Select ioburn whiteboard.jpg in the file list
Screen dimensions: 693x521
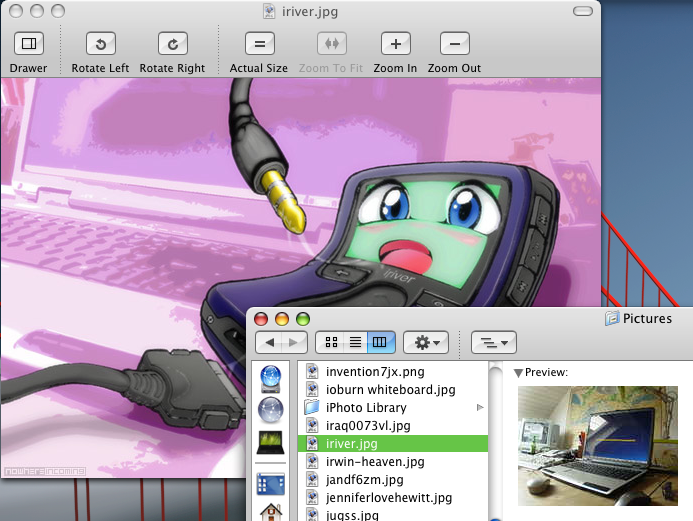click(392, 390)
